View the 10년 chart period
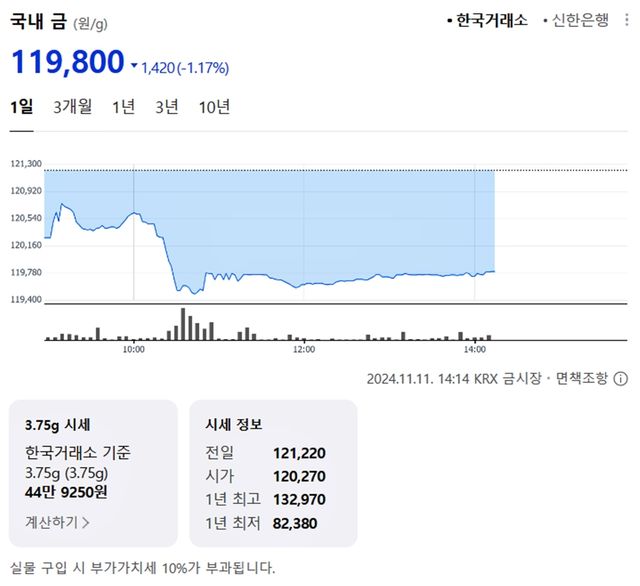Viewport: 640px width, 586px height. tap(214, 107)
